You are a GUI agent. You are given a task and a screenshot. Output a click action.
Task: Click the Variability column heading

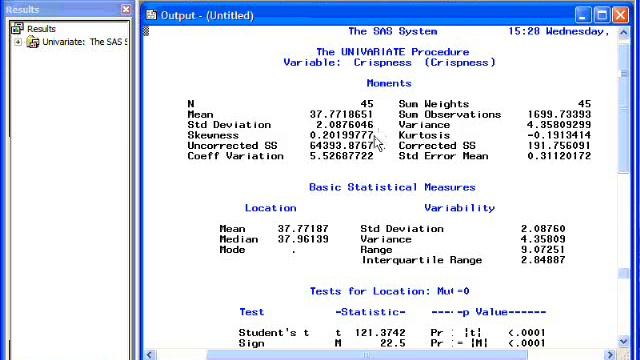tap(460, 208)
